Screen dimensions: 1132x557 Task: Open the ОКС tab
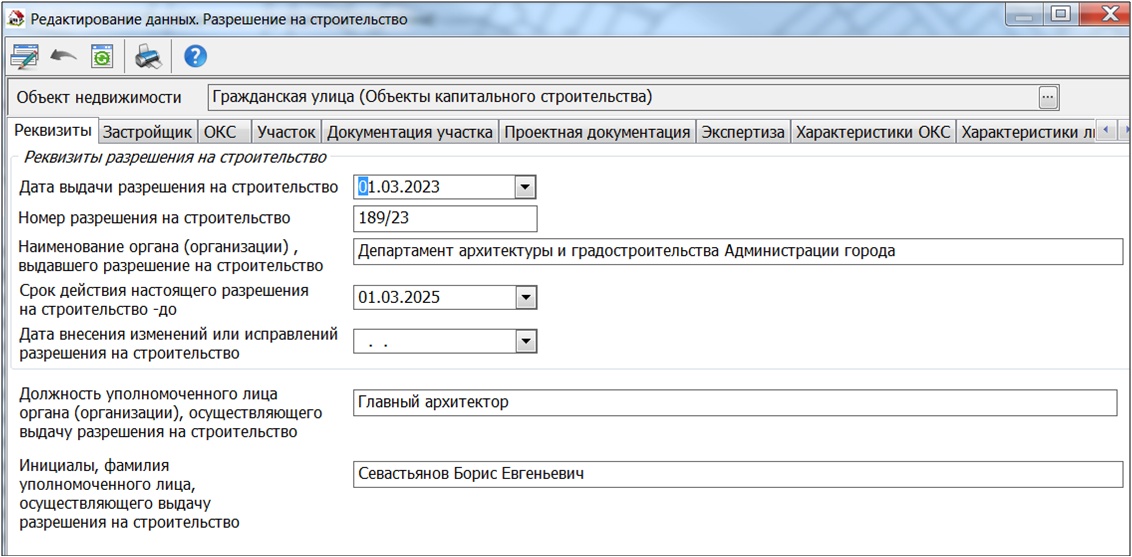(225, 133)
